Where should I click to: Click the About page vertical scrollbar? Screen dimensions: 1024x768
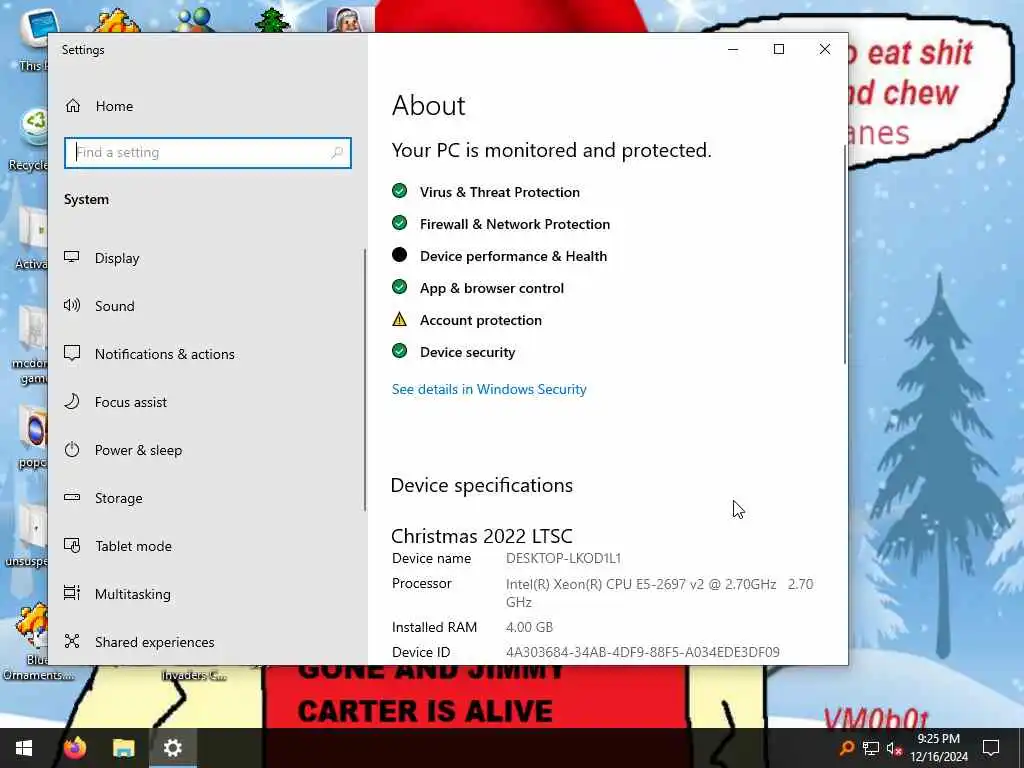[x=844, y=255]
